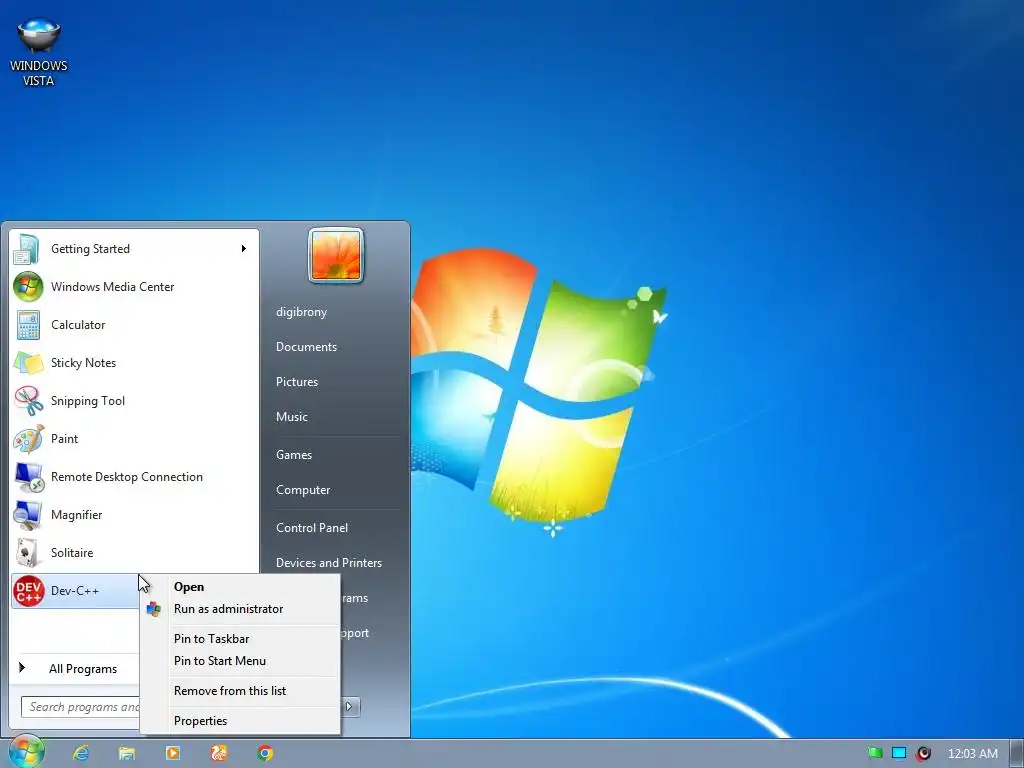The image size is (1024, 768).
Task: Click the Snipping Tool label
Action: tap(88, 401)
